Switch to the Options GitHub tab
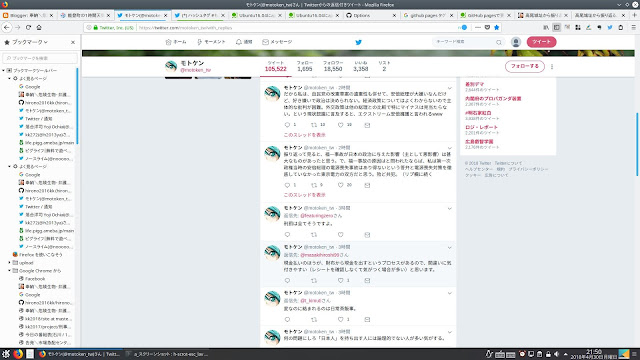The width and height of the screenshot is (640, 360). pyautogui.click(x=371, y=16)
